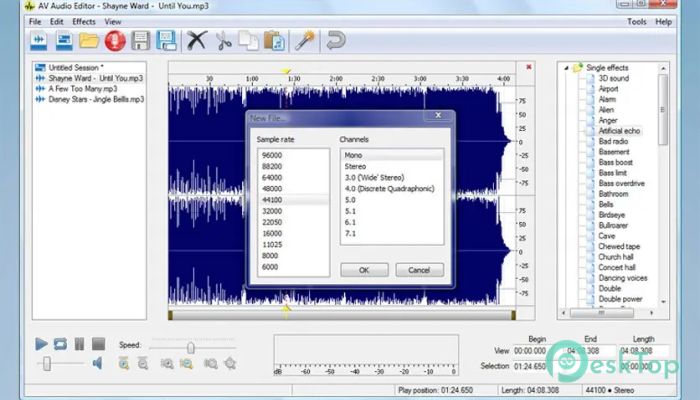The width and height of the screenshot is (700, 400).
Task: Click the Speed slider handle
Action: point(191,347)
